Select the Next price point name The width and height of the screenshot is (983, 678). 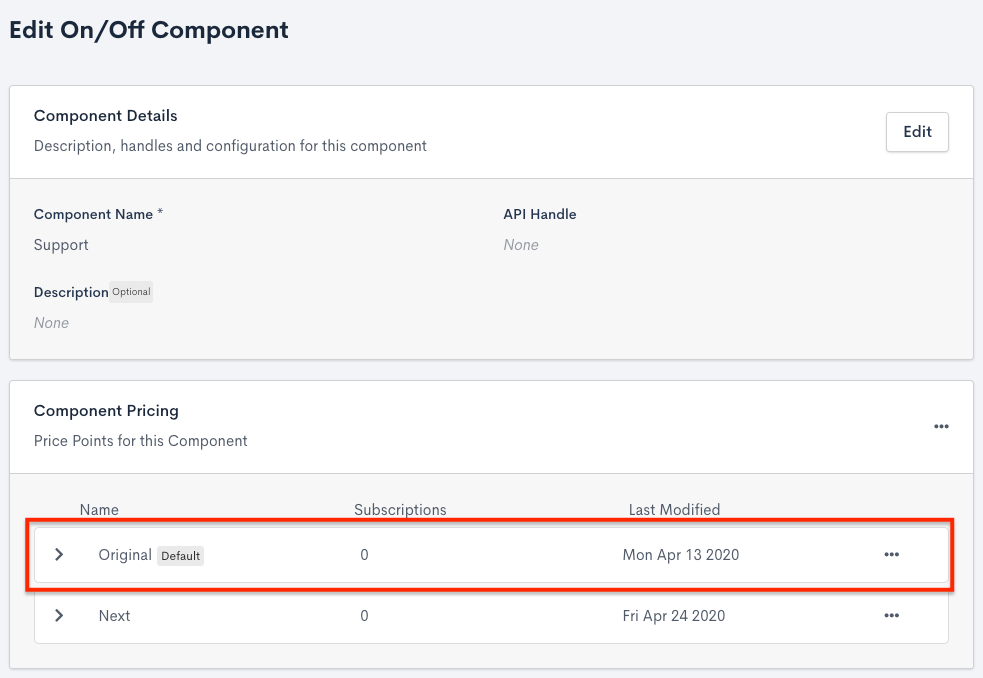pos(114,616)
